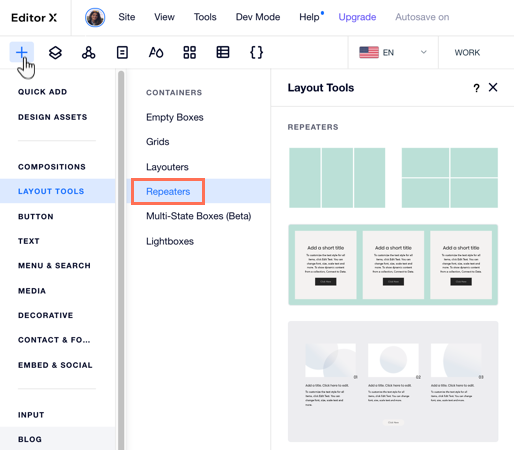This screenshot has width=514, height=450.
Task: Select the Design Assets category
Action: coord(53,117)
